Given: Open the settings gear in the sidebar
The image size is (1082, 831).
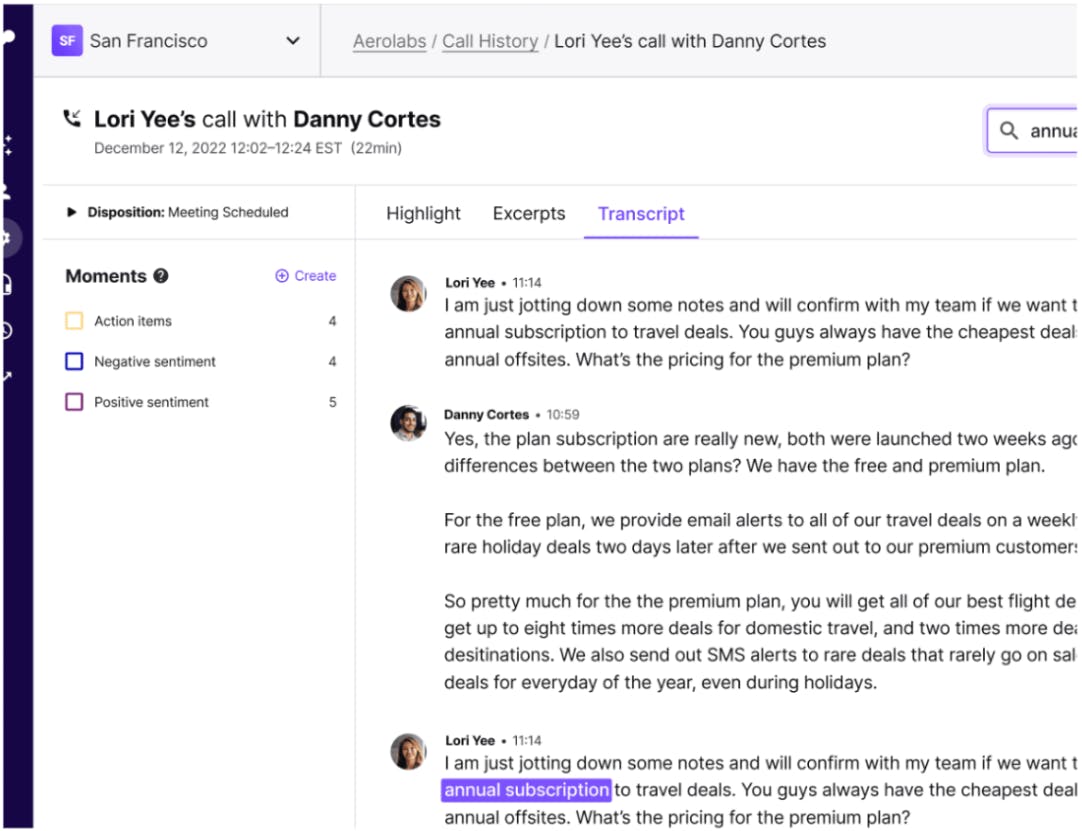Looking at the screenshot, I should click(8, 238).
